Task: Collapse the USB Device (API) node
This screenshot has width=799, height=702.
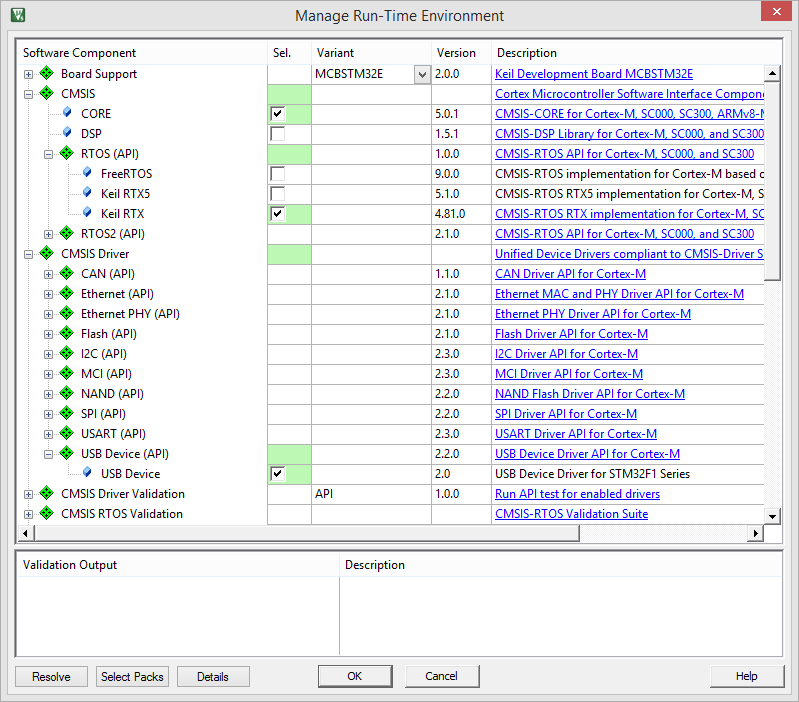Action: 48,454
